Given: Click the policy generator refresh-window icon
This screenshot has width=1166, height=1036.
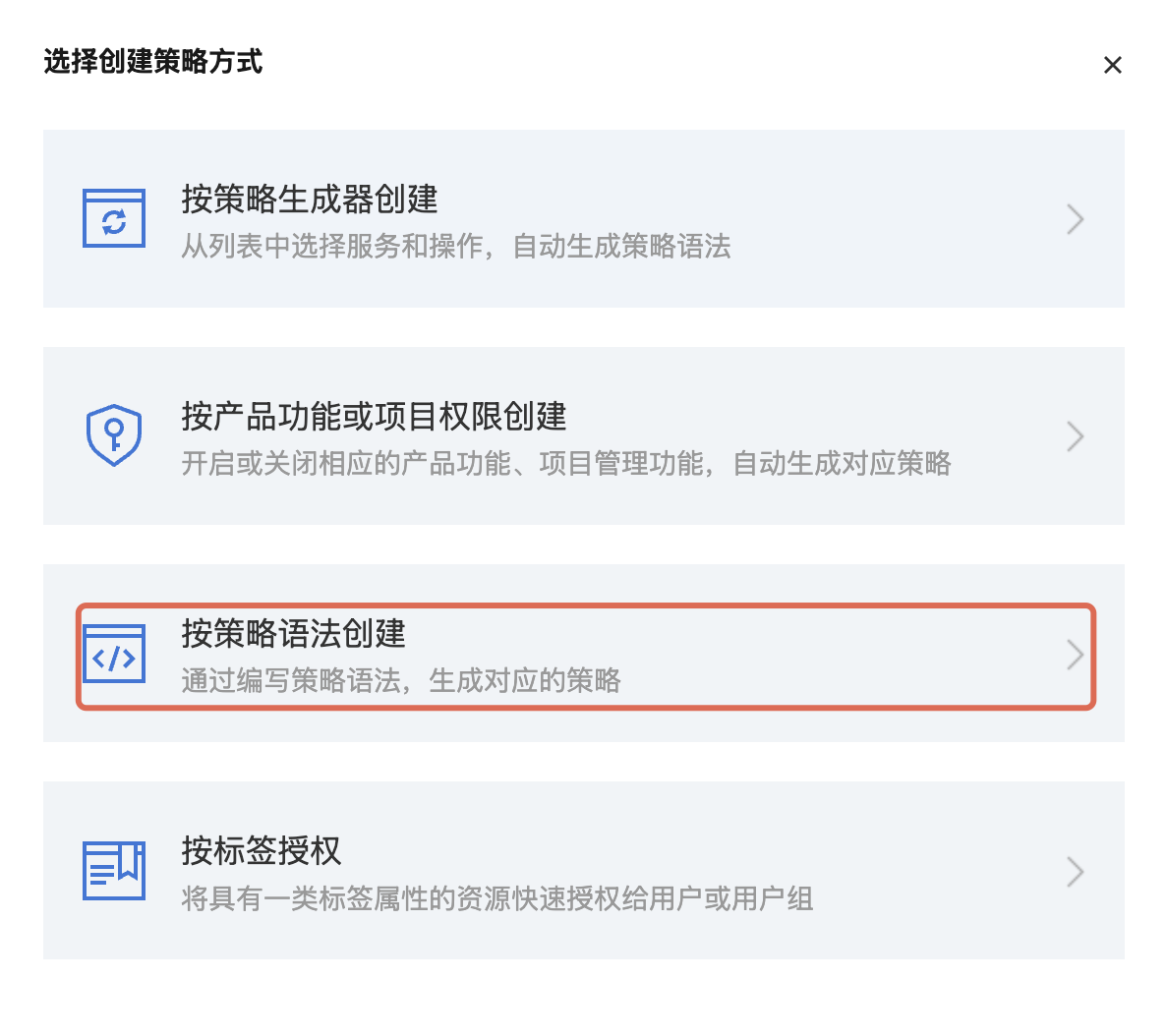Looking at the screenshot, I should [x=114, y=218].
